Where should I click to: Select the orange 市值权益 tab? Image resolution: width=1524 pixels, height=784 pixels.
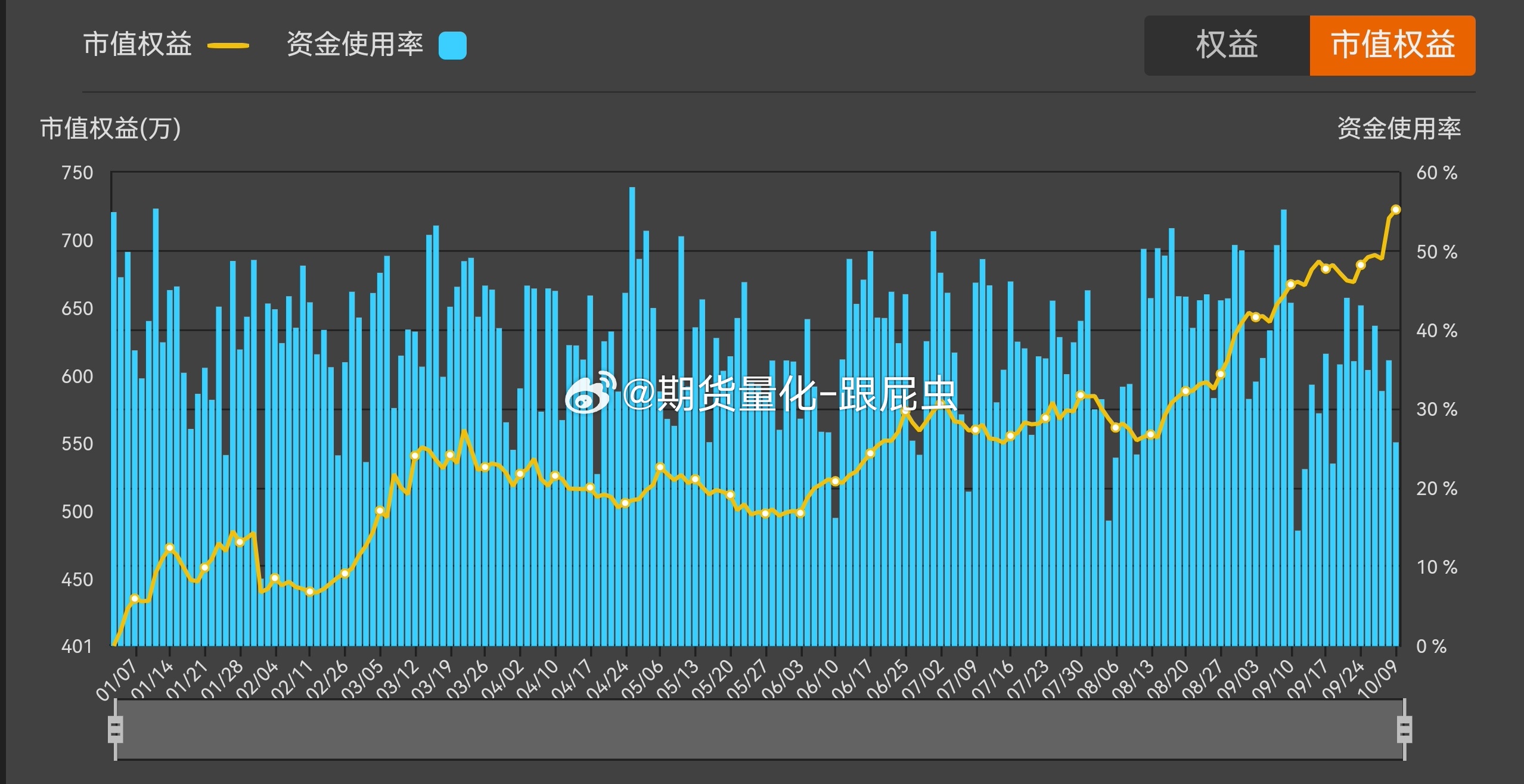(1392, 45)
